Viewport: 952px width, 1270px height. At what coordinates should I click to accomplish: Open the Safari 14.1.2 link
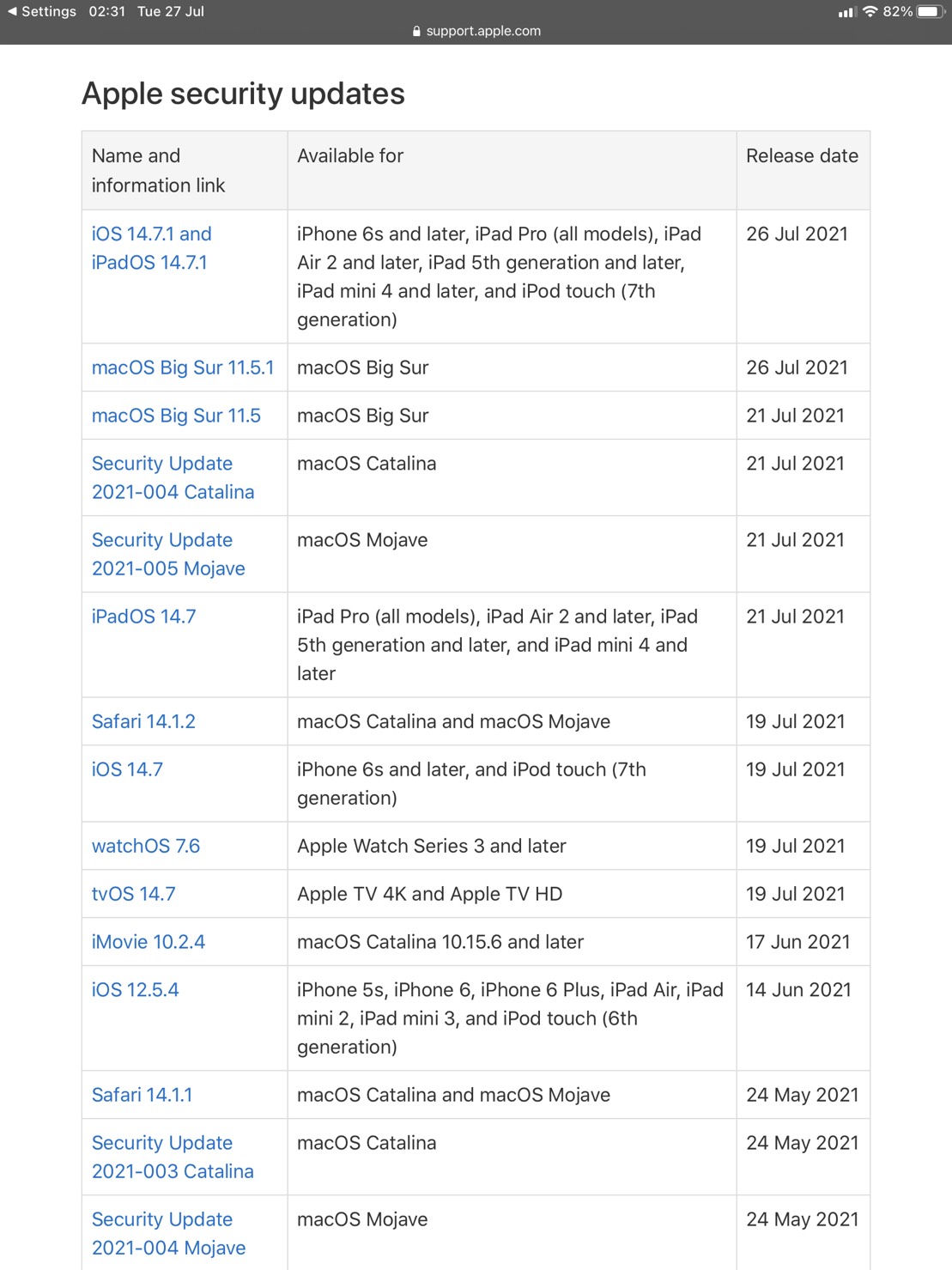coord(143,721)
